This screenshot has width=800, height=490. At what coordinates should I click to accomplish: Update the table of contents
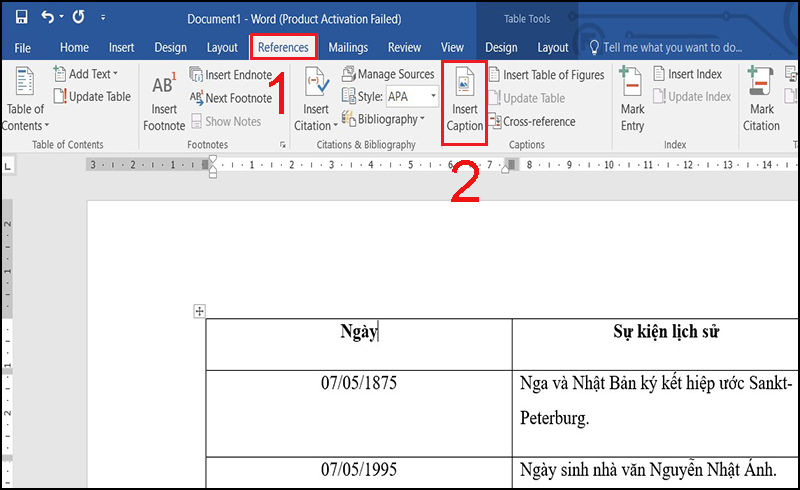(92, 96)
